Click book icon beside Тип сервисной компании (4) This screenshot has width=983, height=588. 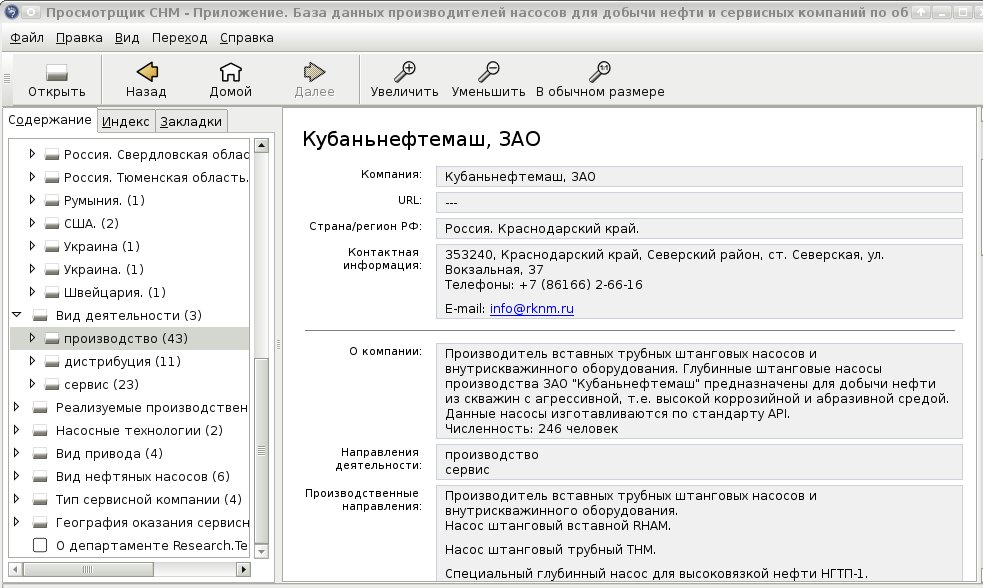click(x=40, y=500)
